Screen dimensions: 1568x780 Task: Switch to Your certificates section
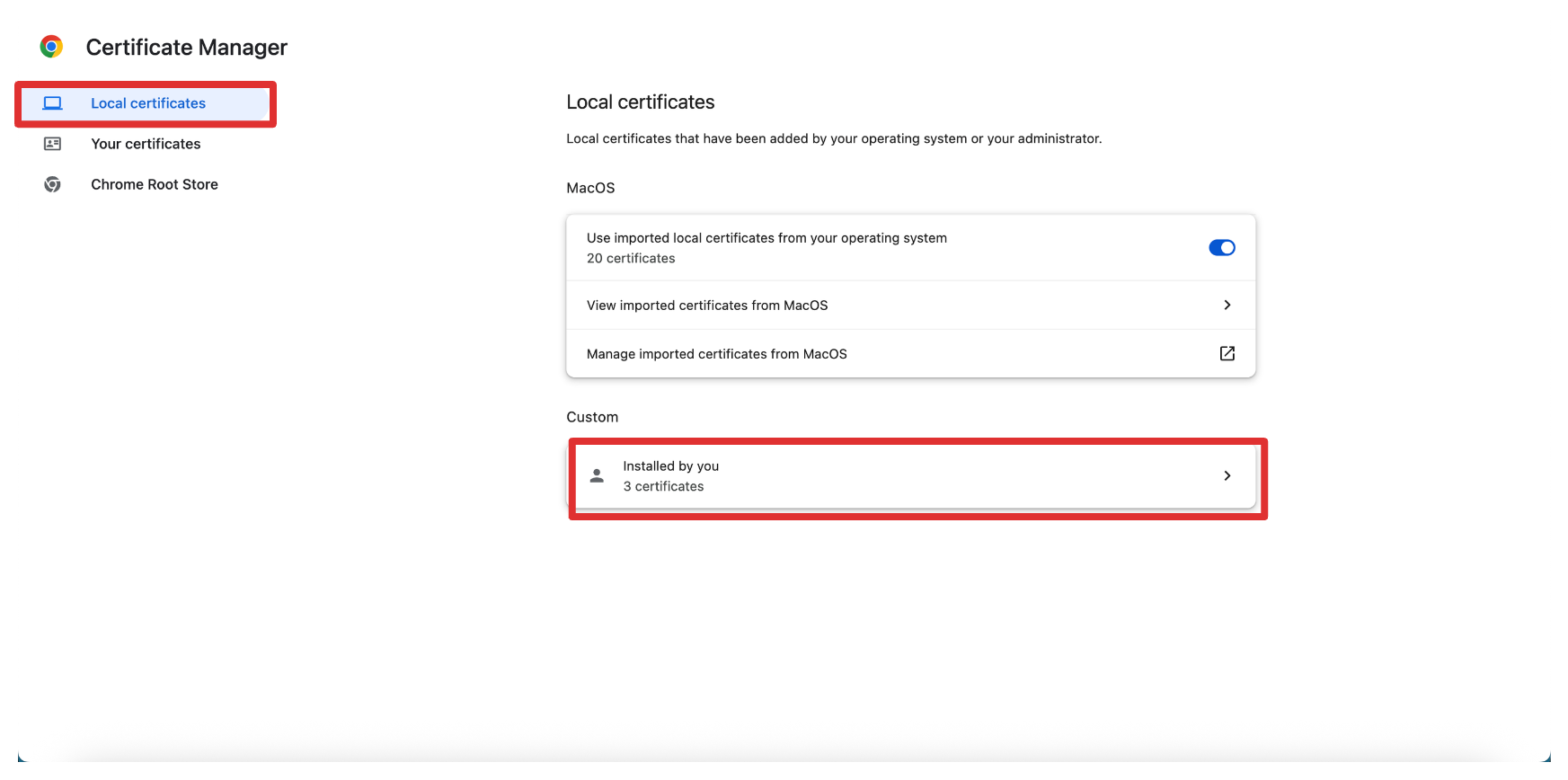(146, 144)
